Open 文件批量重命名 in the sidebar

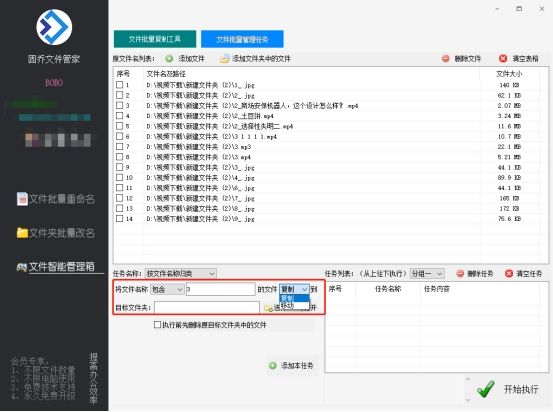pos(56,199)
